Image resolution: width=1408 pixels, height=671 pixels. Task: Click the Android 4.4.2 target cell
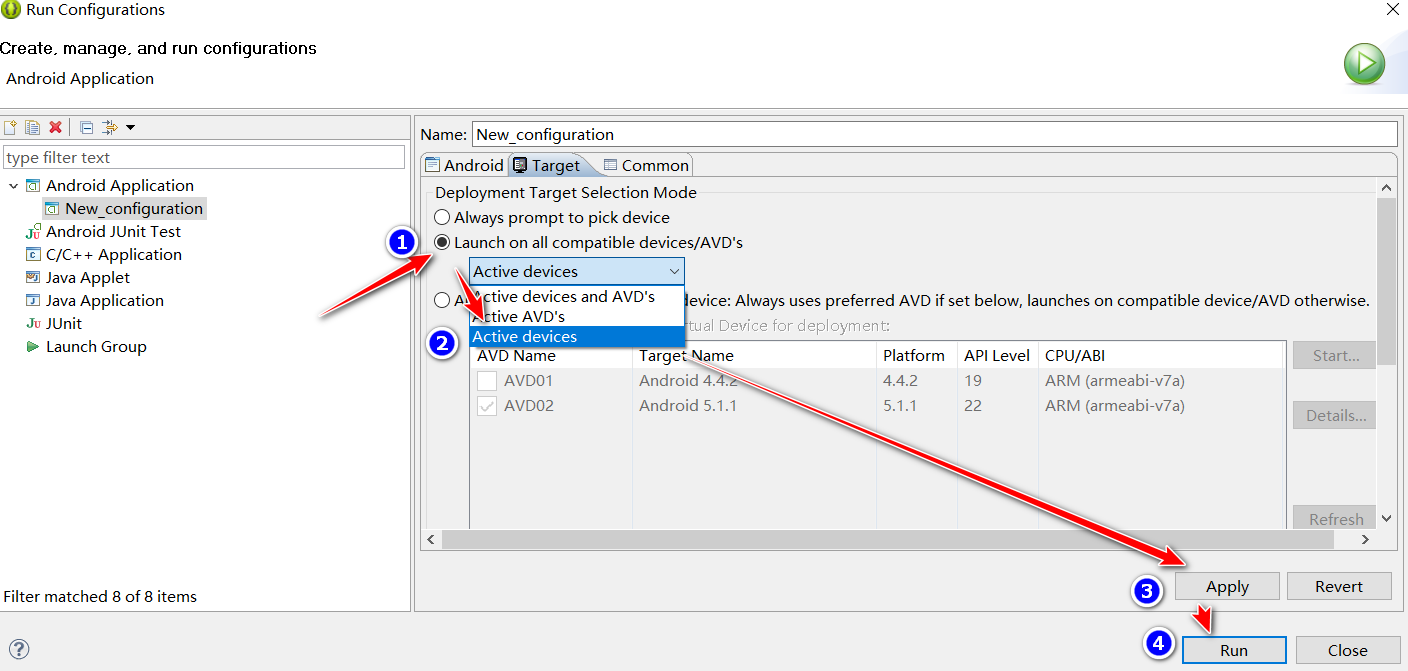coord(688,381)
